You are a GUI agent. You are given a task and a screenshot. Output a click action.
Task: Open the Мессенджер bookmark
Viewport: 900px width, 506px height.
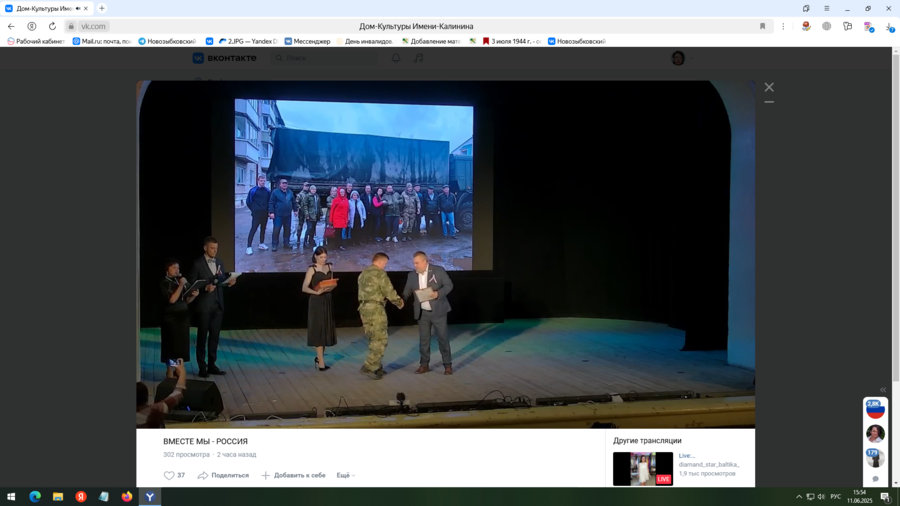pos(307,41)
